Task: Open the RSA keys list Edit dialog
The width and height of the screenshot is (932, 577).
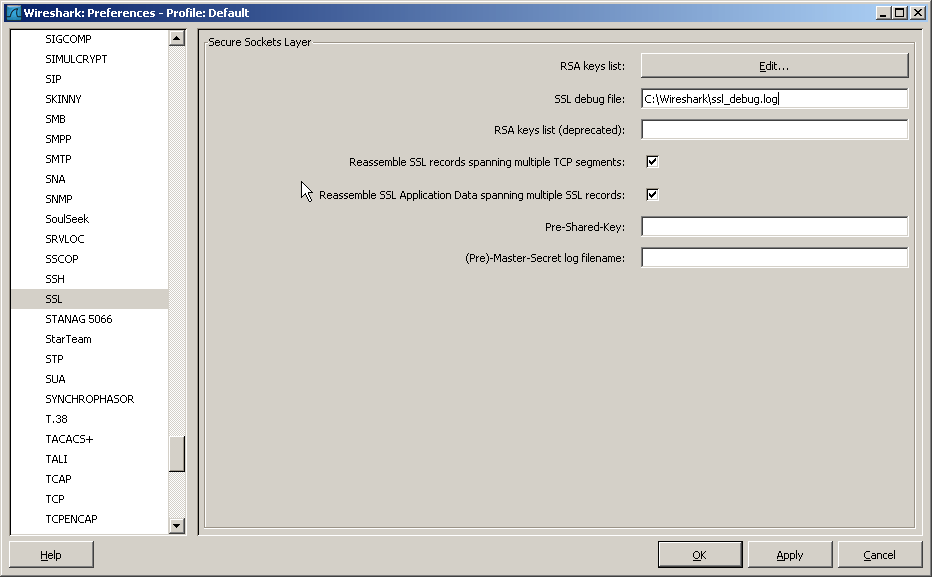Action: click(x=776, y=65)
